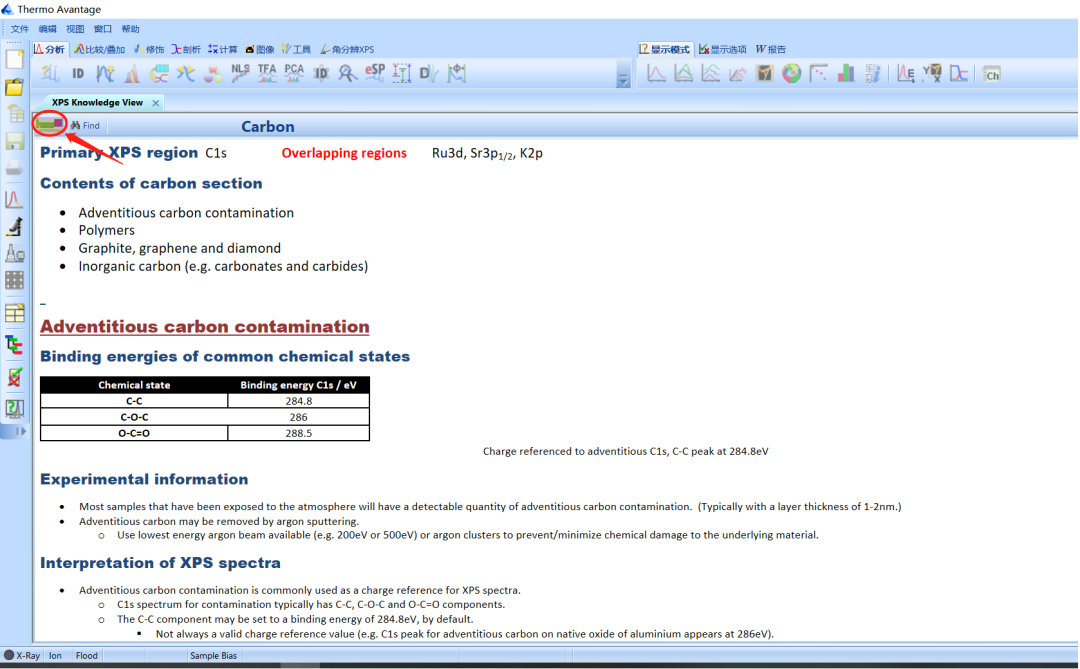Expand the analysis toolbar overflow arrow
The width and height of the screenshot is (1080, 669).
(x=623, y=79)
